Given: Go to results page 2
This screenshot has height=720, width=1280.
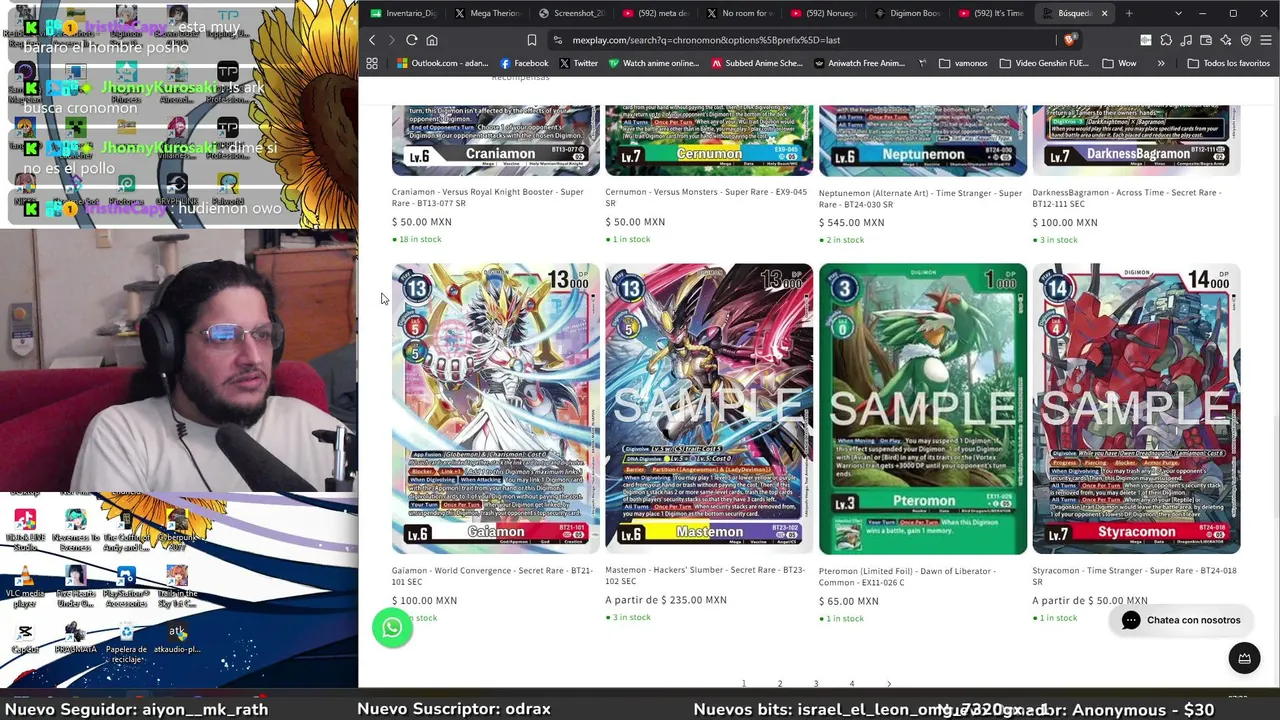Looking at the screenshot, I should [x=780, y=684].
